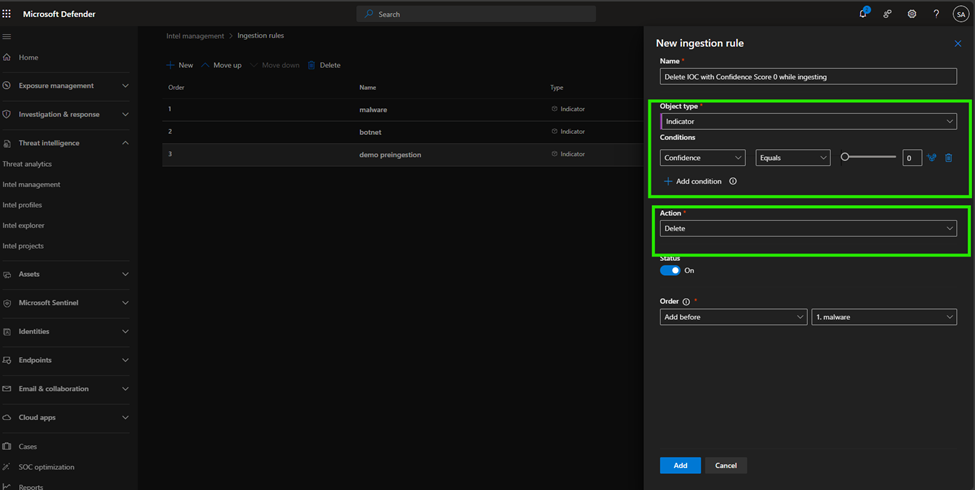This screenshot has height=490, width=975.
Task: Open the Object type Indicator dropdown
Action: click(808, 121)
